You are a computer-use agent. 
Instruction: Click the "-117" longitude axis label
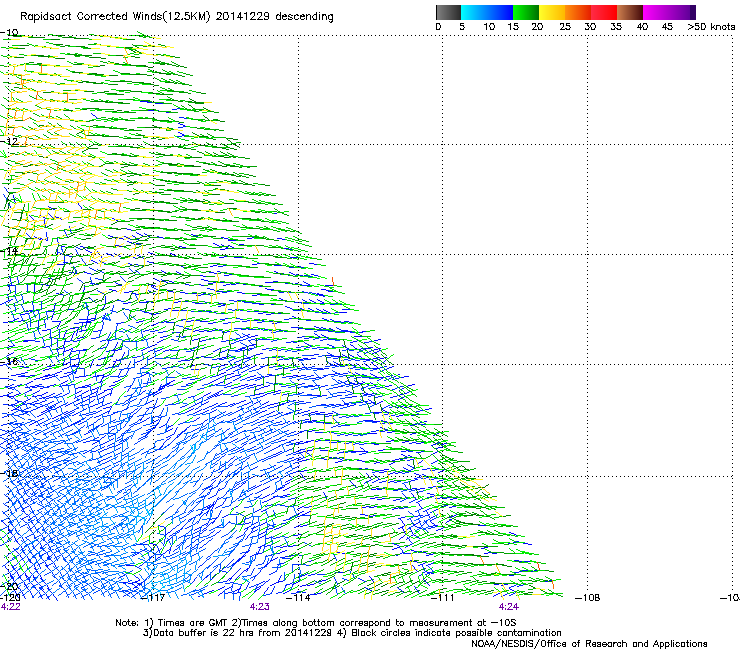click(153, 598)
